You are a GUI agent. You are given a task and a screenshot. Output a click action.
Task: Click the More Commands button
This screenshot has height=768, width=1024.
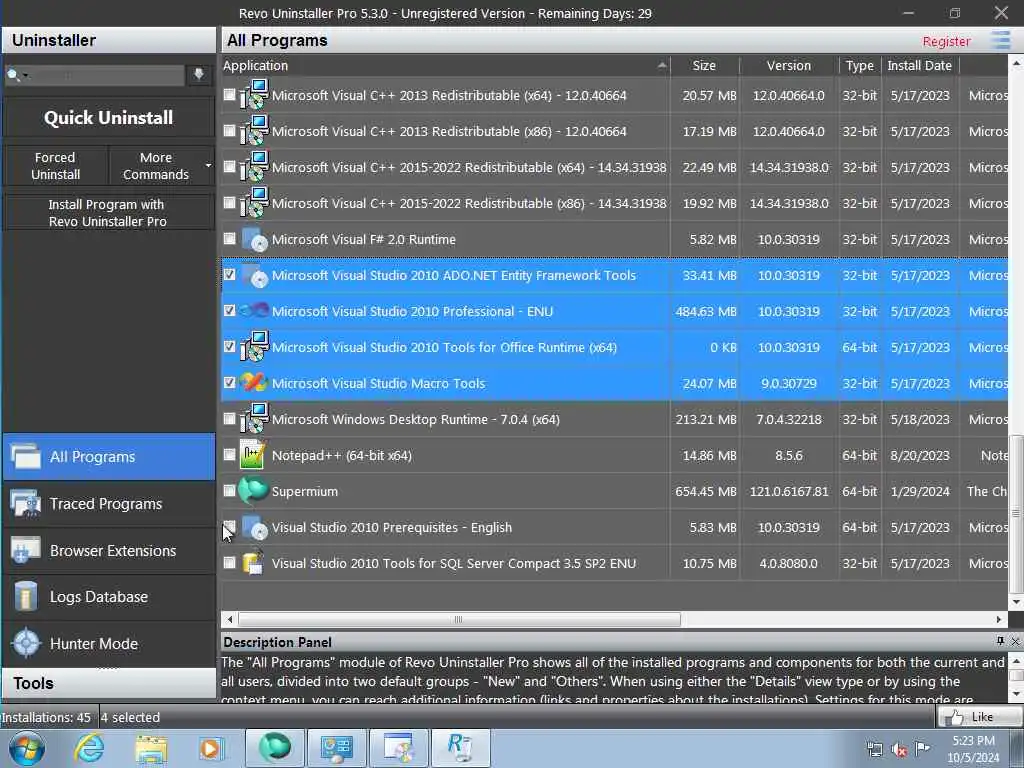[x=156, y=166]
